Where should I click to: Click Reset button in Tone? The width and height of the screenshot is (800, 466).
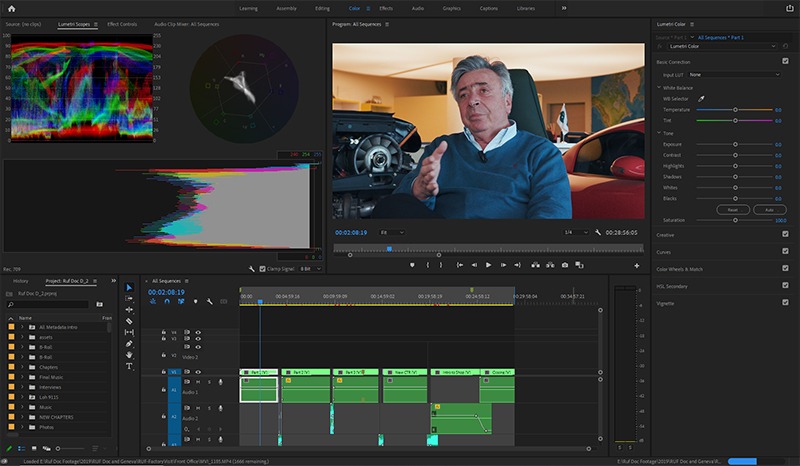pos(733,210)
